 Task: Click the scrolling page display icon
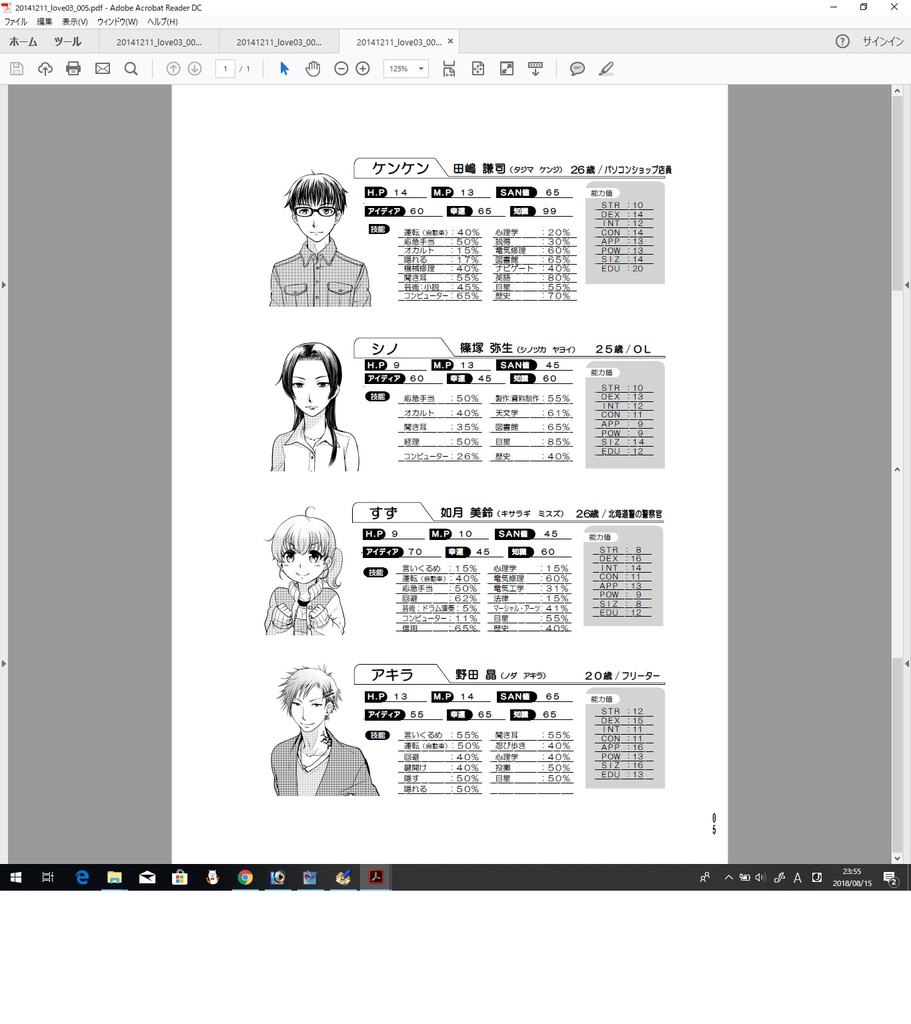(449, 69)
